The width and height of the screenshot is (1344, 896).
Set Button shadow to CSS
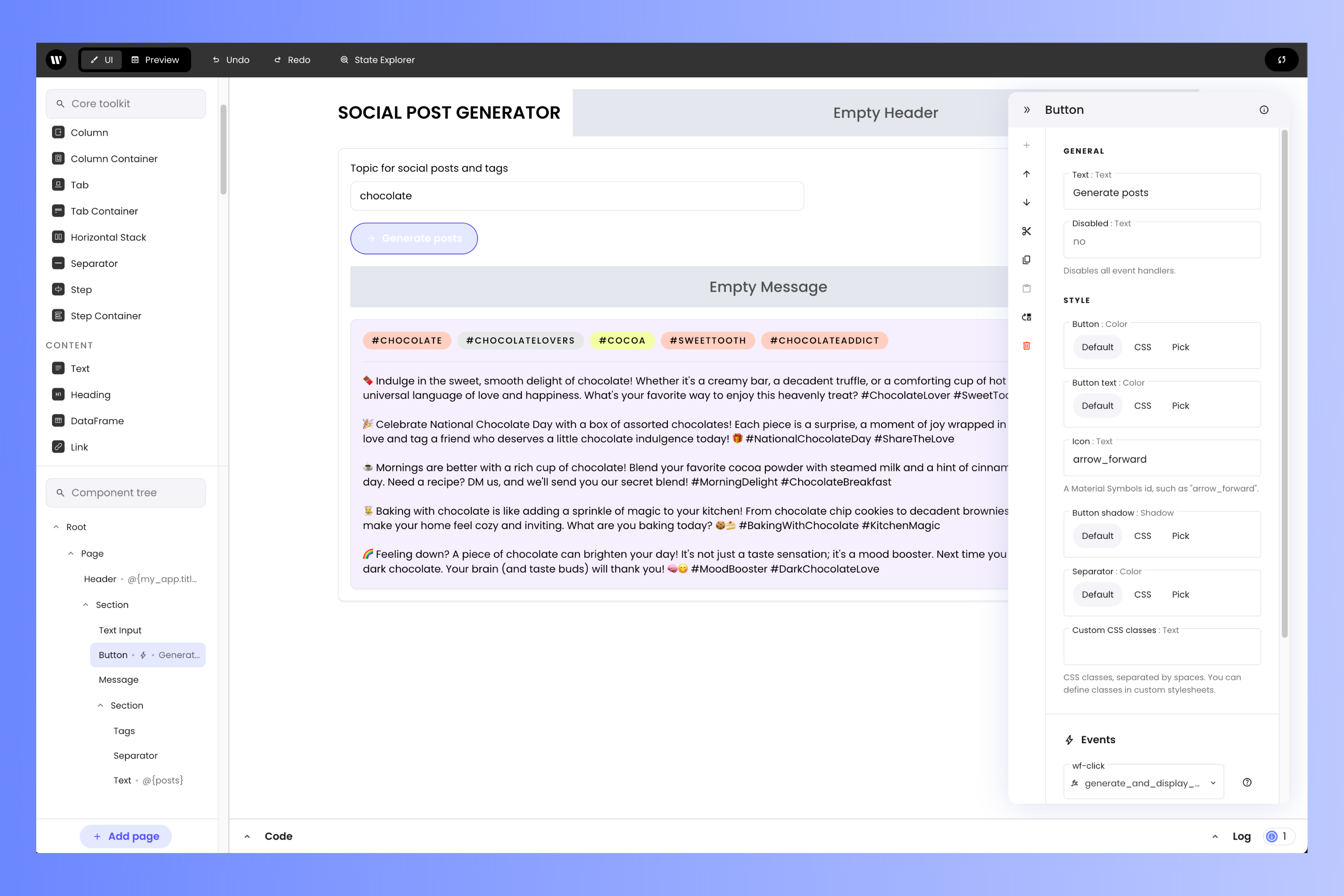point(1142,536)
